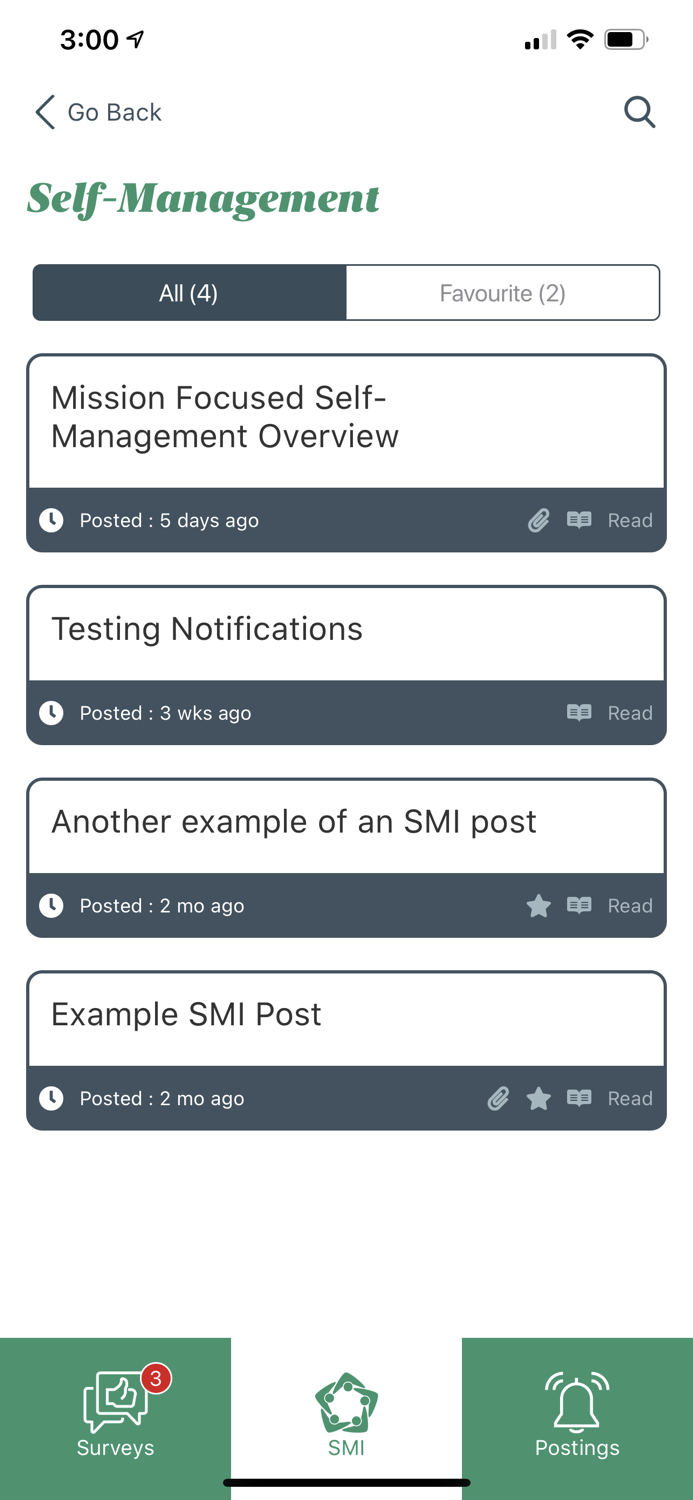Unfavourite Another example of an SMI post star
The image size is (693, 1500).
coord(538,905)
